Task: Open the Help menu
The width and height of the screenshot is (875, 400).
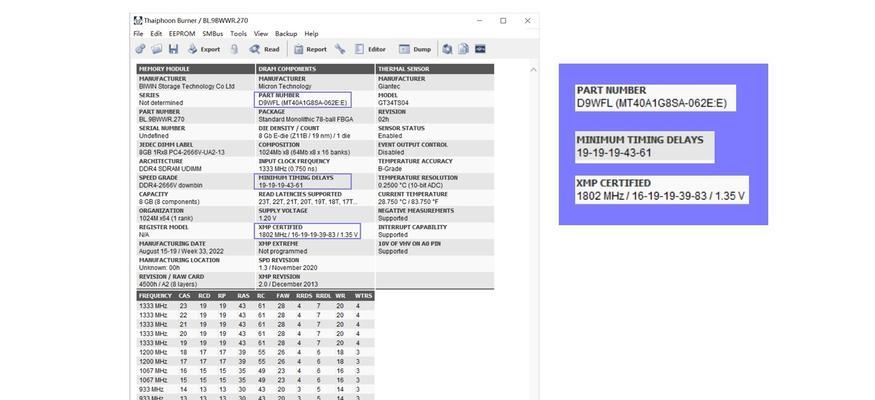Action: pyautogui.click(x=311, y=34)
